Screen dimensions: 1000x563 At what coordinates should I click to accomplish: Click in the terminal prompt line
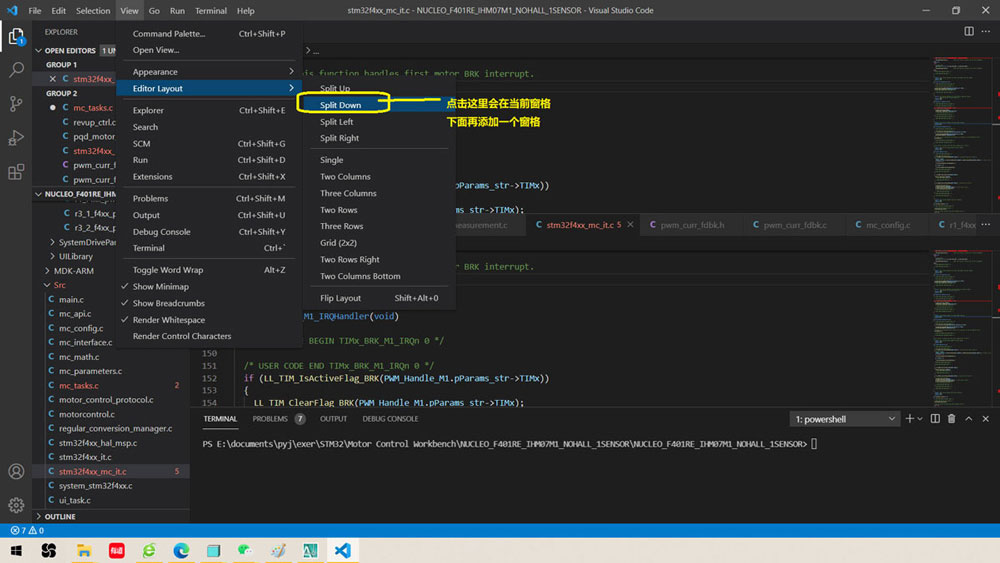(x=509, y=444)
